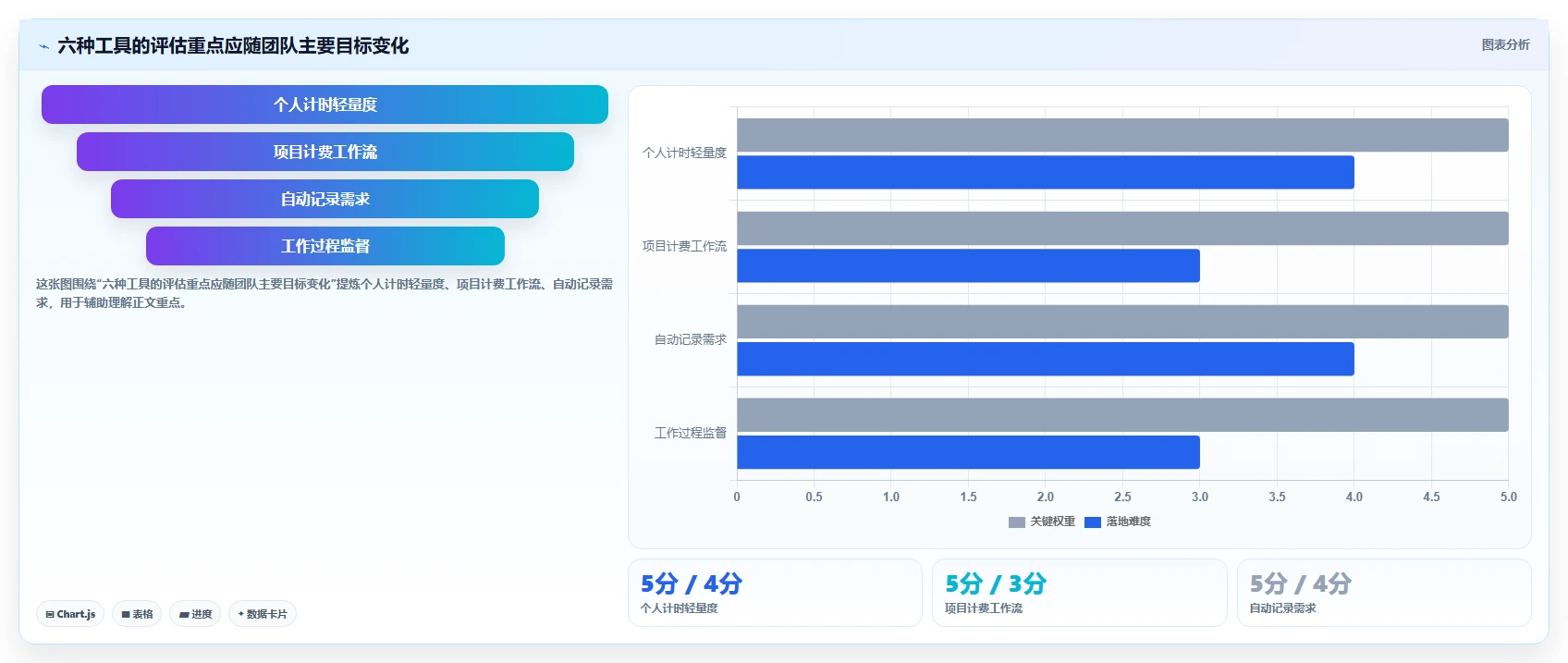Open the 5分 / 3分 项目计费工作流 card
This screenshot has height=663, width=1568.
tap(1079, 593)
